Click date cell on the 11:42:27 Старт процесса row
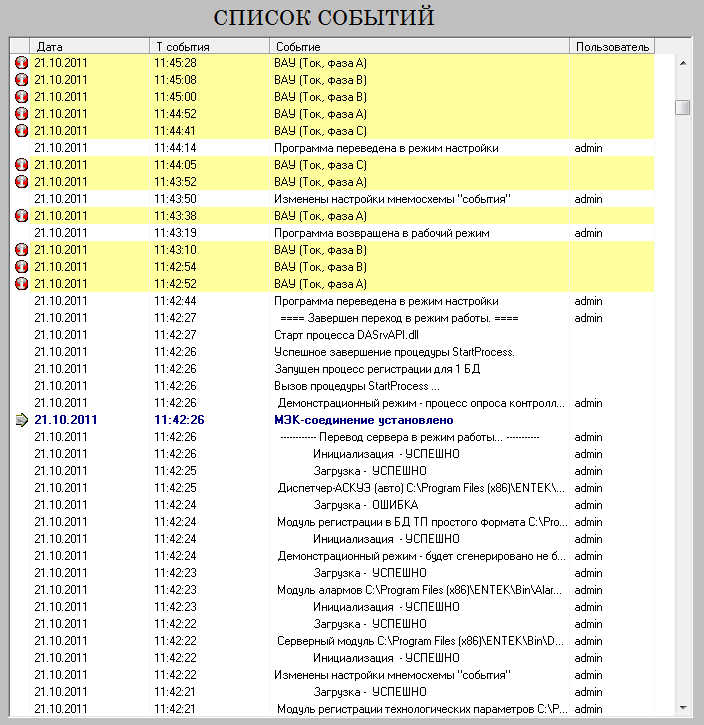The image size is (704, 725). [x=61, y=335]
